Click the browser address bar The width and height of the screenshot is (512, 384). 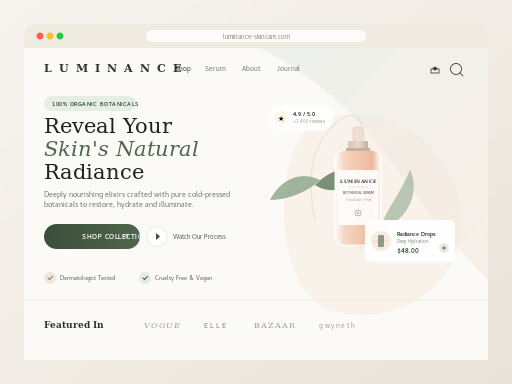256,36
